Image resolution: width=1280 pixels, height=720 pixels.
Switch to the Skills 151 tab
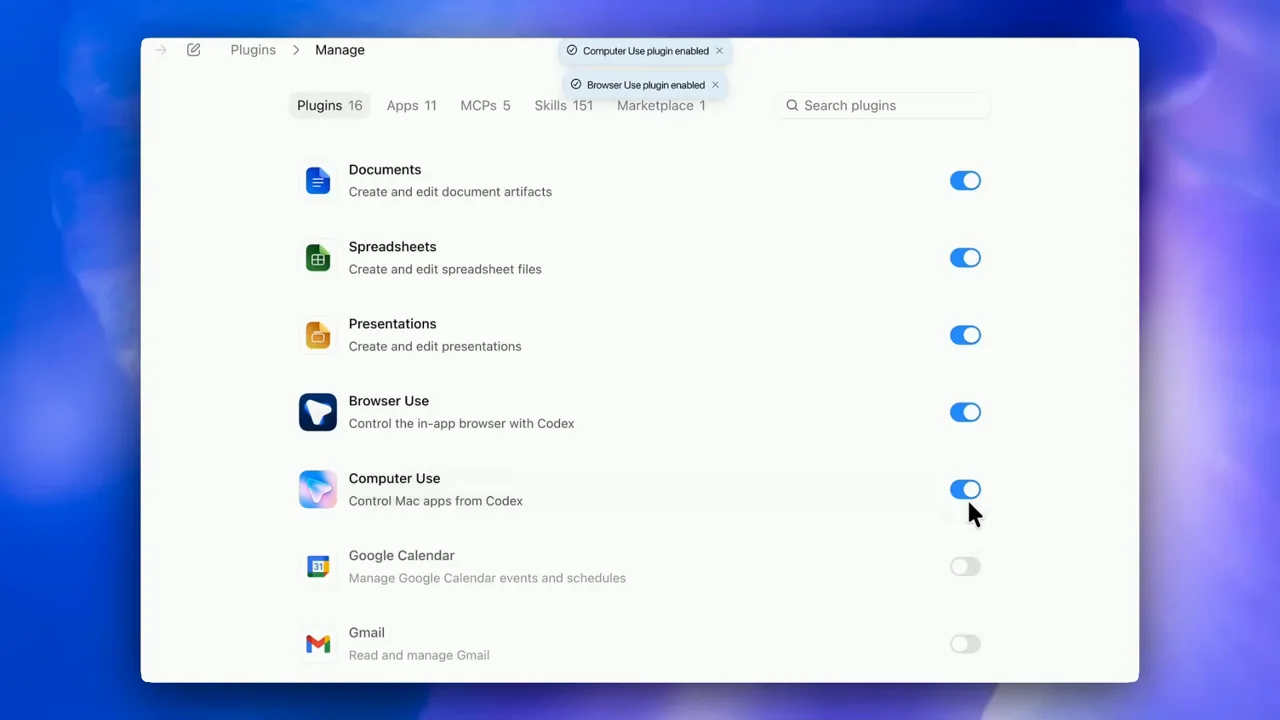563,105
